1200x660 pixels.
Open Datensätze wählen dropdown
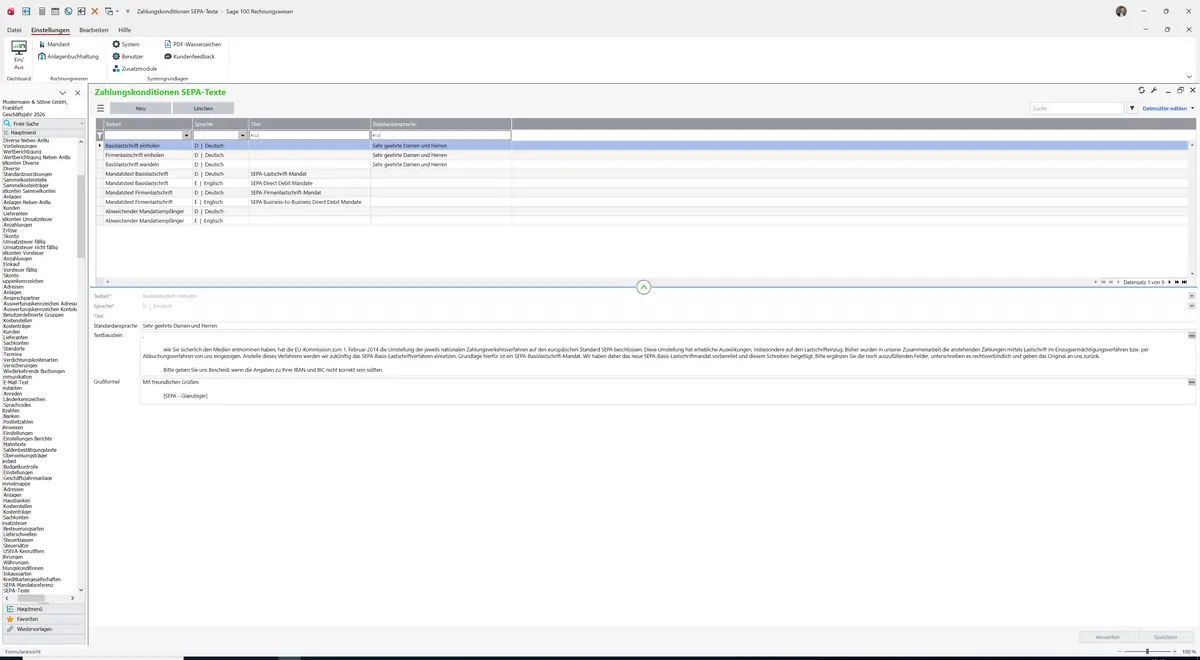pos(1168,108)
